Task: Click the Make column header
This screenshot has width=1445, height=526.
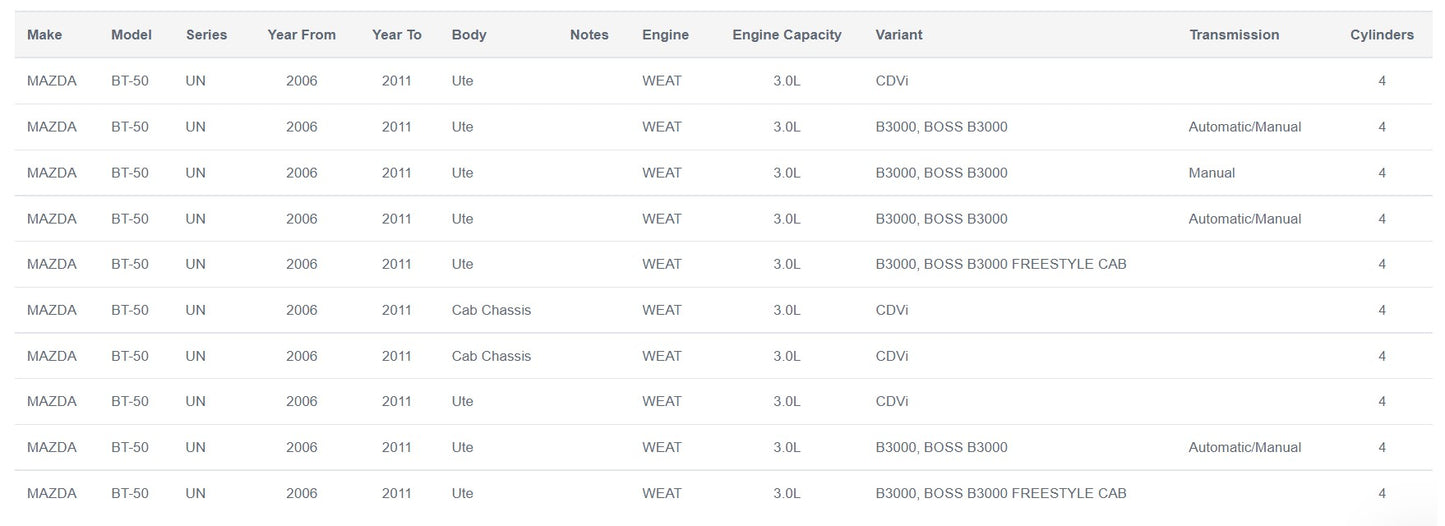Action: [x=44, y=35]
